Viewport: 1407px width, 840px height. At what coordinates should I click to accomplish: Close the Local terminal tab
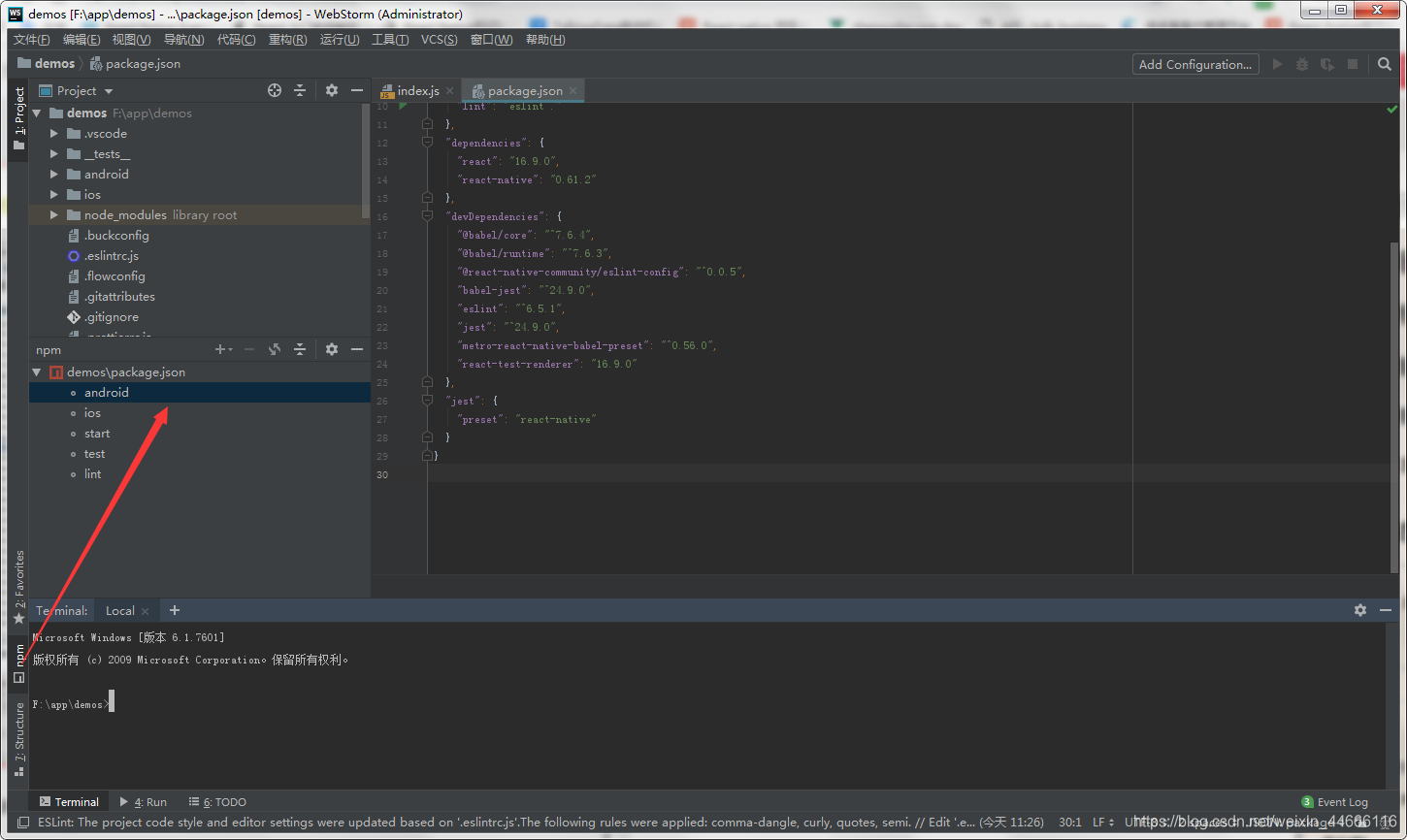coord(145,611)
